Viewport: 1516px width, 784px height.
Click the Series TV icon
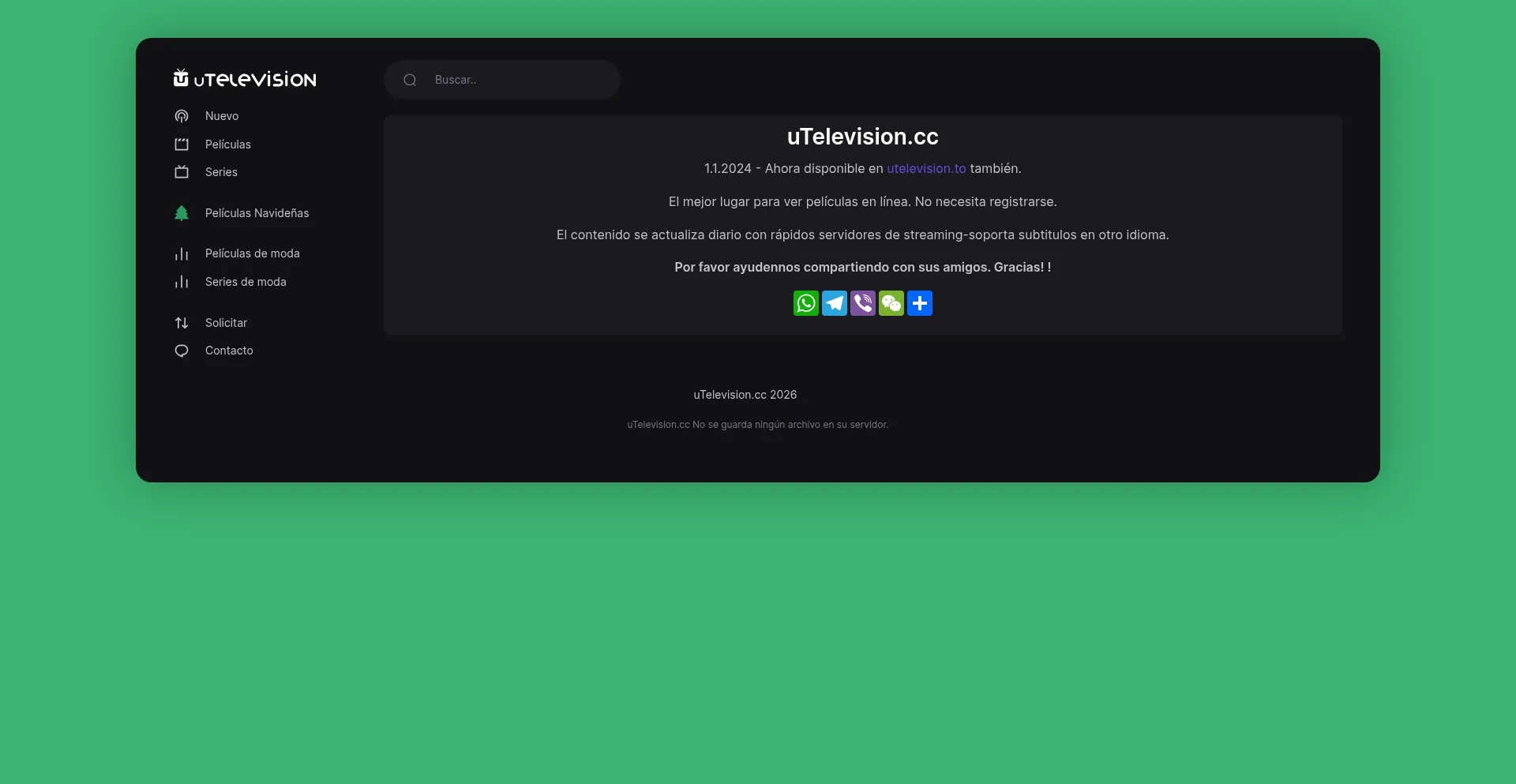click(182, 172)
